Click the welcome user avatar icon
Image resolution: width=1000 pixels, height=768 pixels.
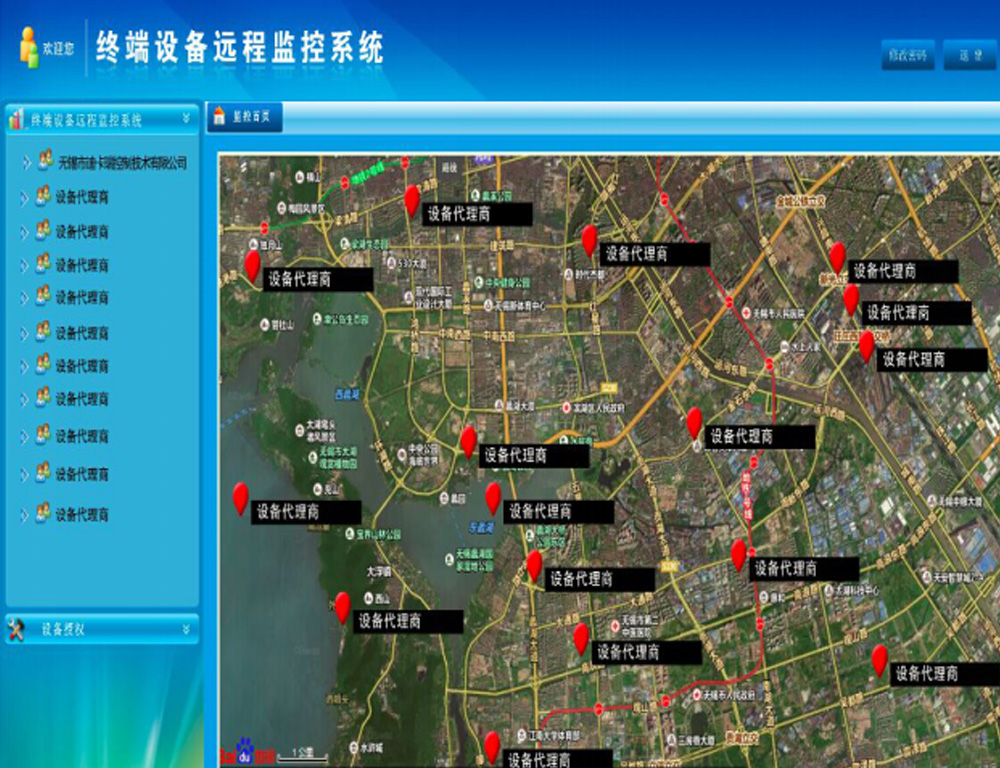click(x=28, y=47)
